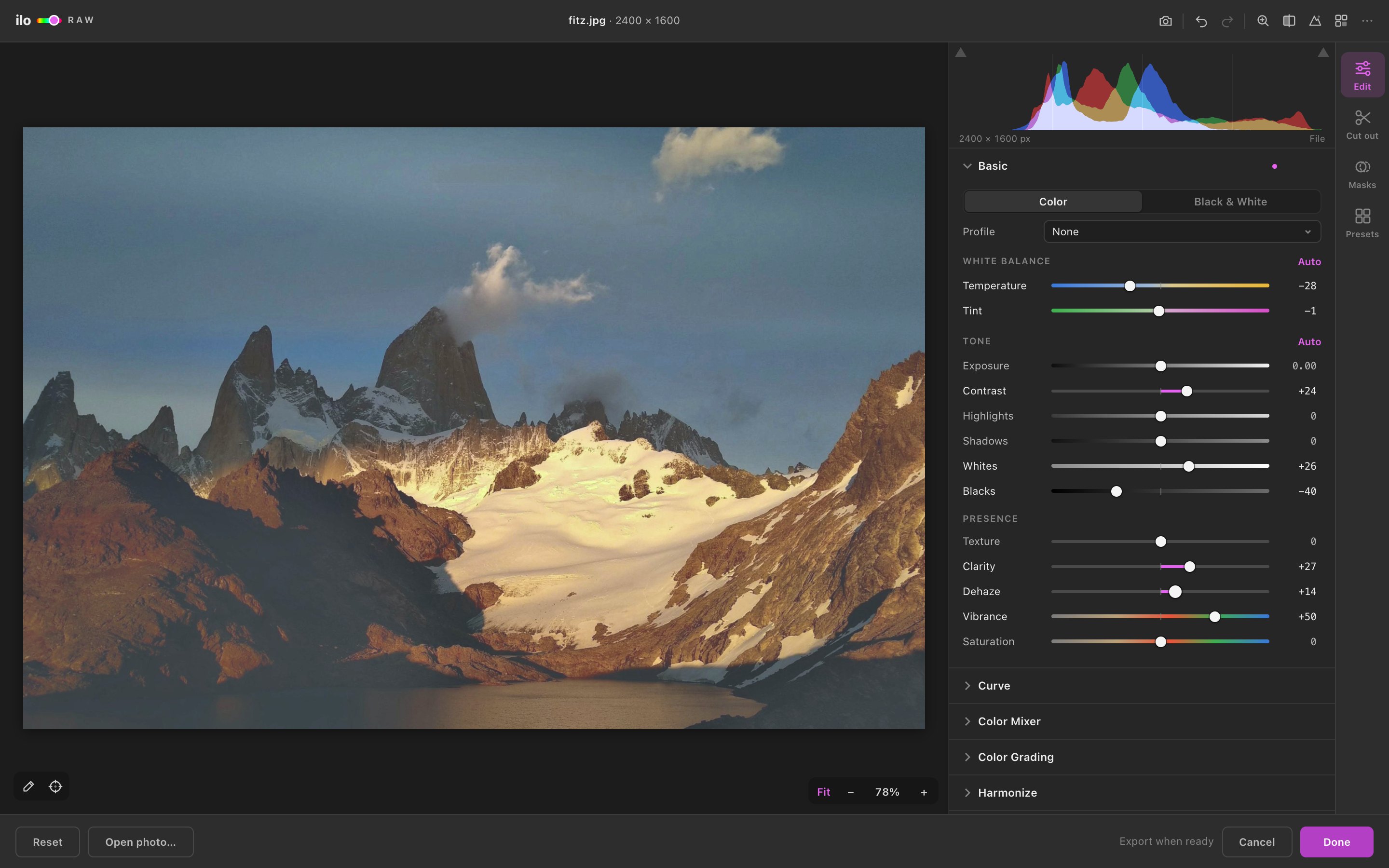1389x868 pixels.
Task: Click the zoom magnifier icon in toolbar
Action: [x=1263, y=21]
